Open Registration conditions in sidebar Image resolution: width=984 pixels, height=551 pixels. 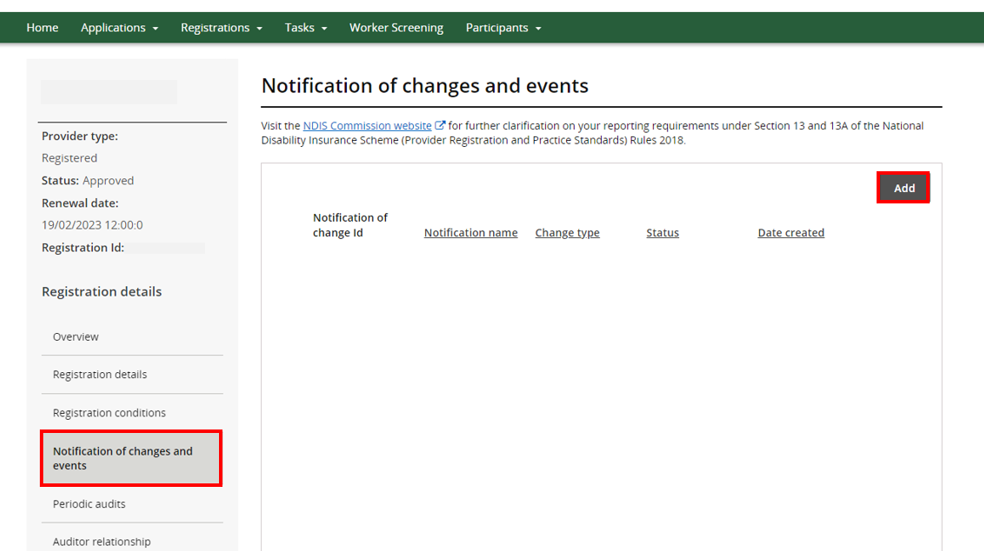click(x=109, y=413)
